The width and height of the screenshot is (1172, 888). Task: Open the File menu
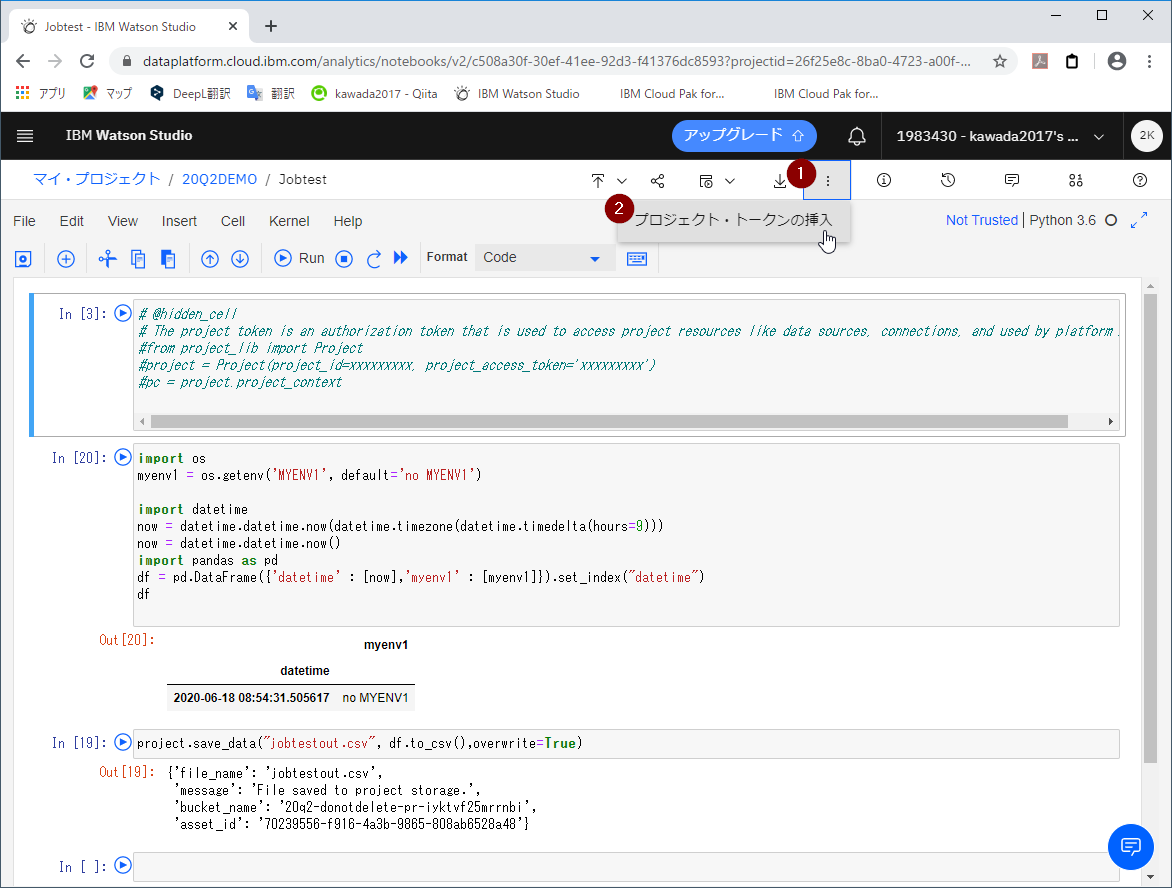pos(24,221)
